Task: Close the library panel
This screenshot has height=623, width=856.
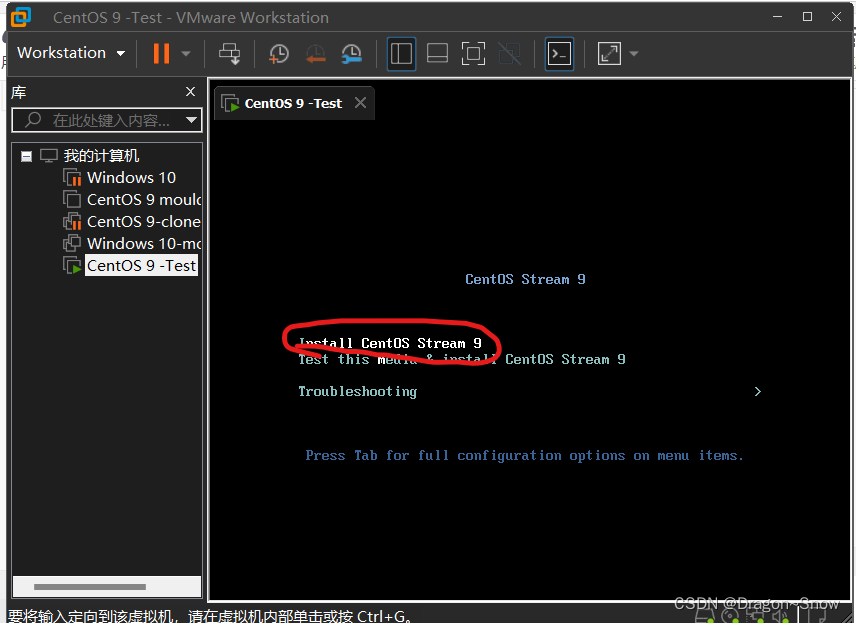Action: (x=191, y=91)
